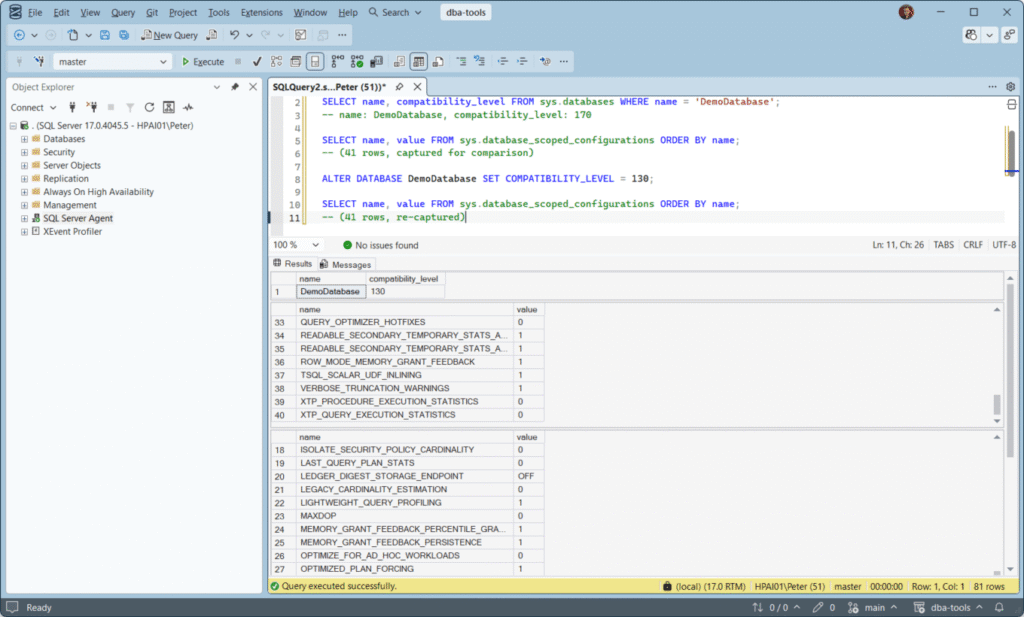Open the File menu
This screenshot has height=617, width=1024.
pos(35,12)
